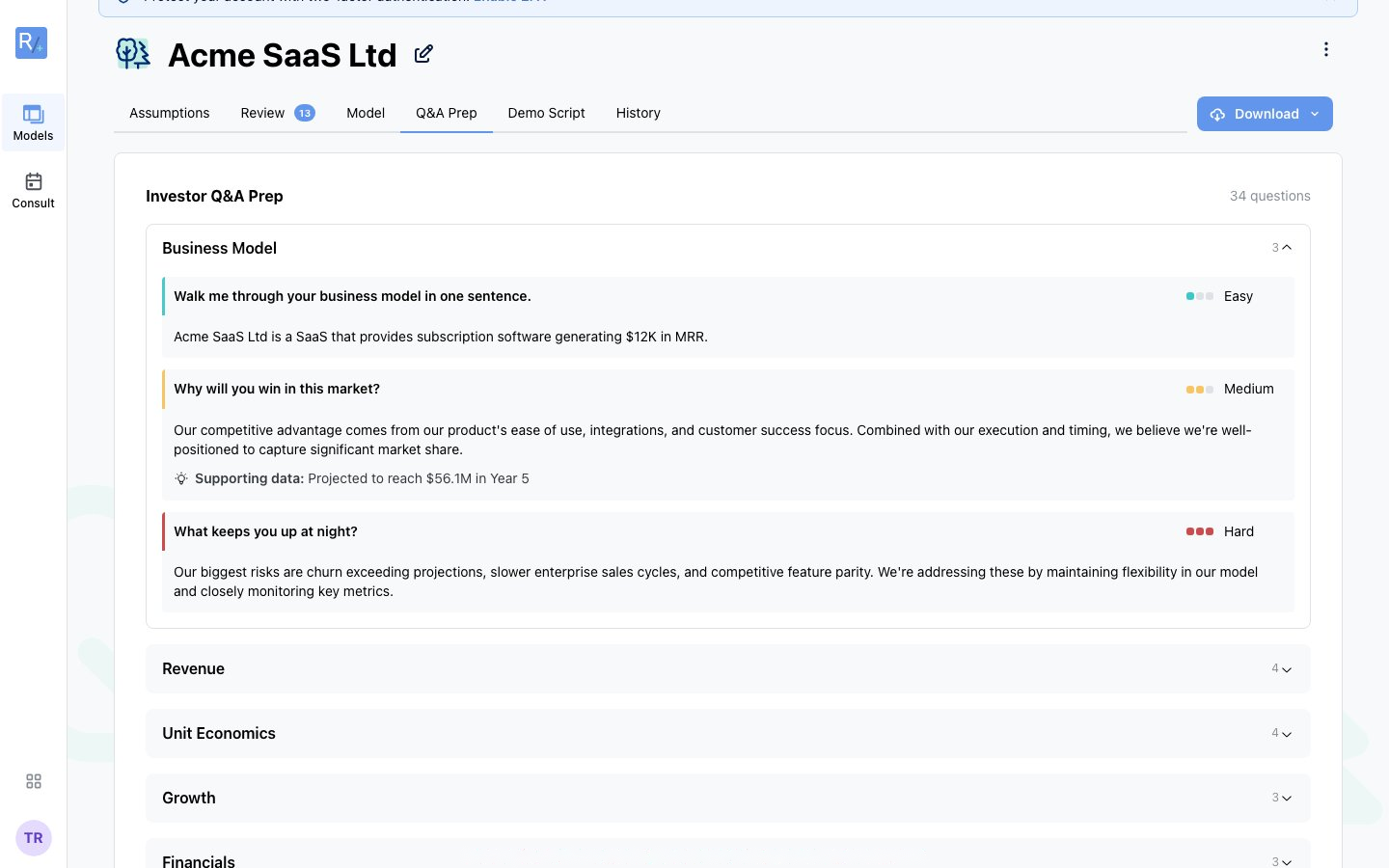Click the apps grid icon in sidebar

click(x=34, y=781)
